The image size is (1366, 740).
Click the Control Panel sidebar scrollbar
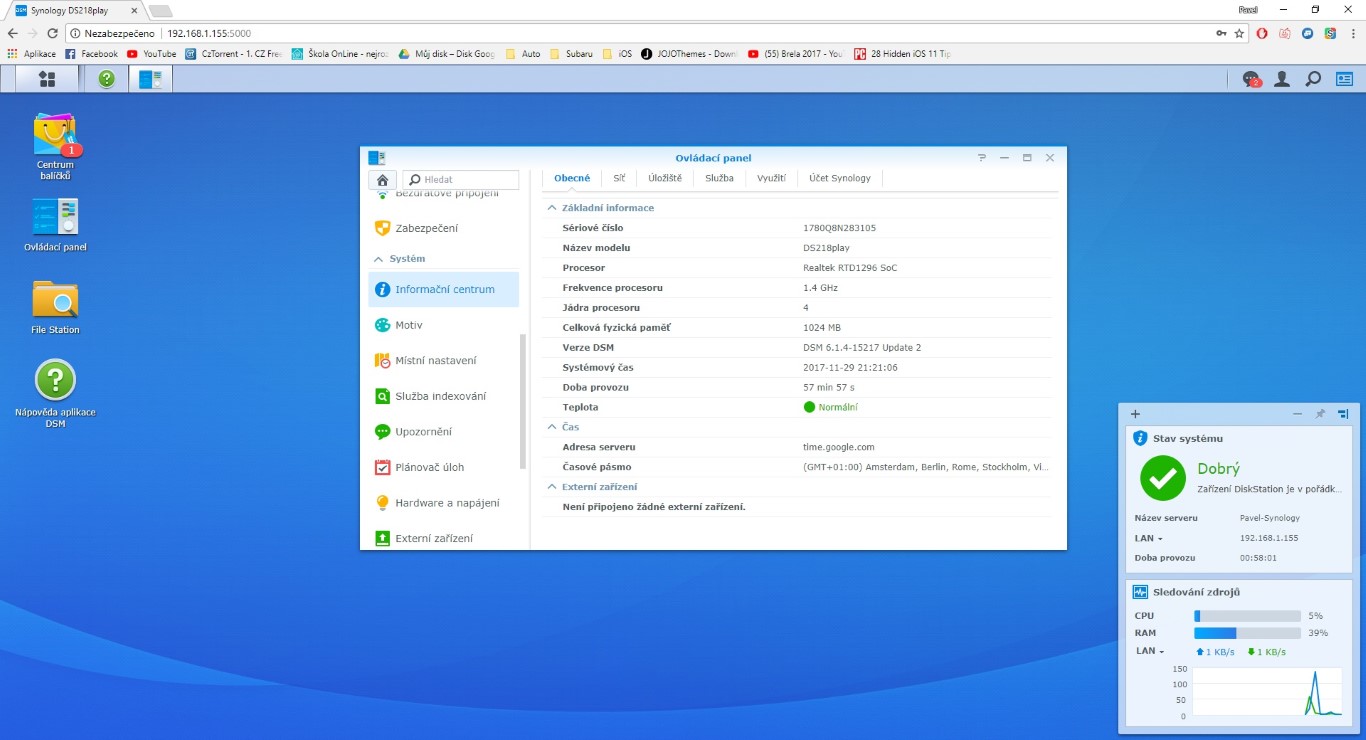522,400
